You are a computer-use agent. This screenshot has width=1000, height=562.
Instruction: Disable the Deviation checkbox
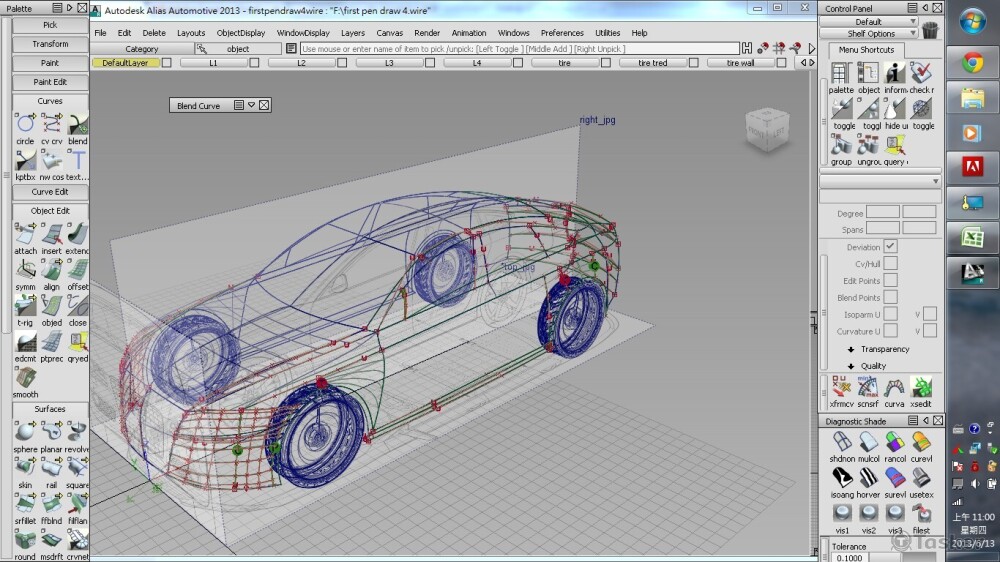click(x=890, y=247)
